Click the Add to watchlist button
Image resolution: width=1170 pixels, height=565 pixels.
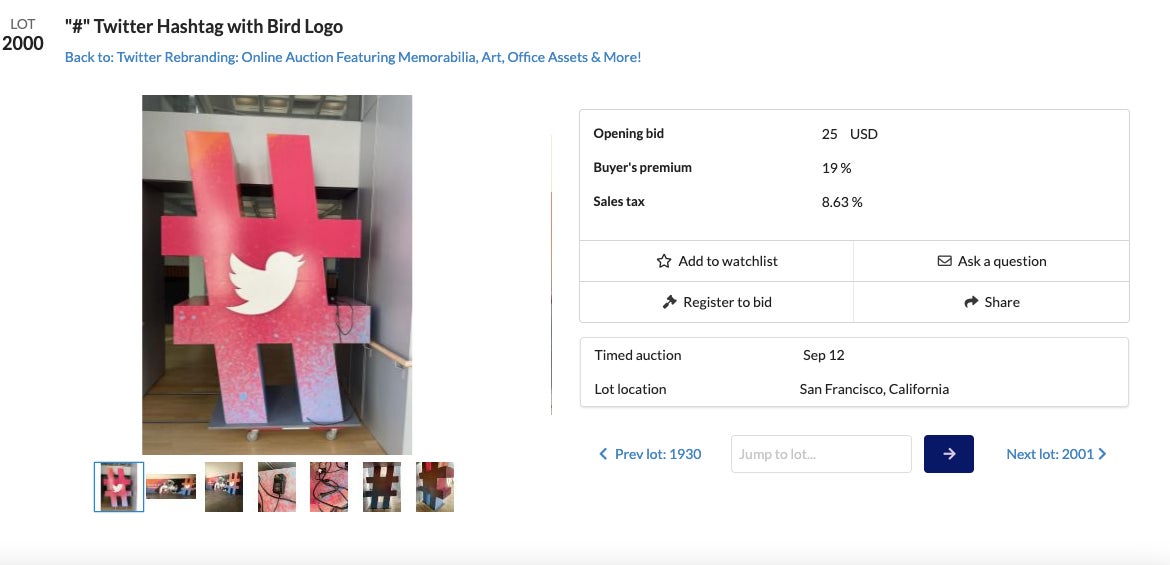click(x=717, y=261)
